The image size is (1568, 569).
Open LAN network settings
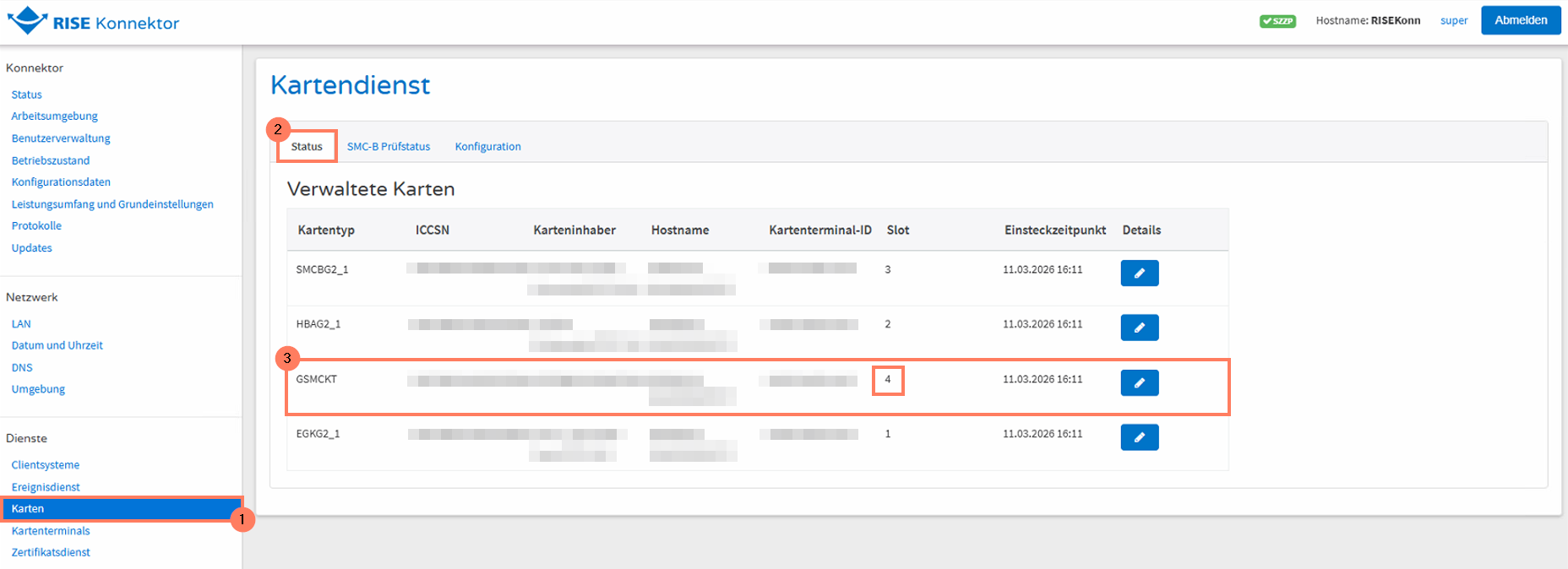pyautogui.click(x=21, y=324)
